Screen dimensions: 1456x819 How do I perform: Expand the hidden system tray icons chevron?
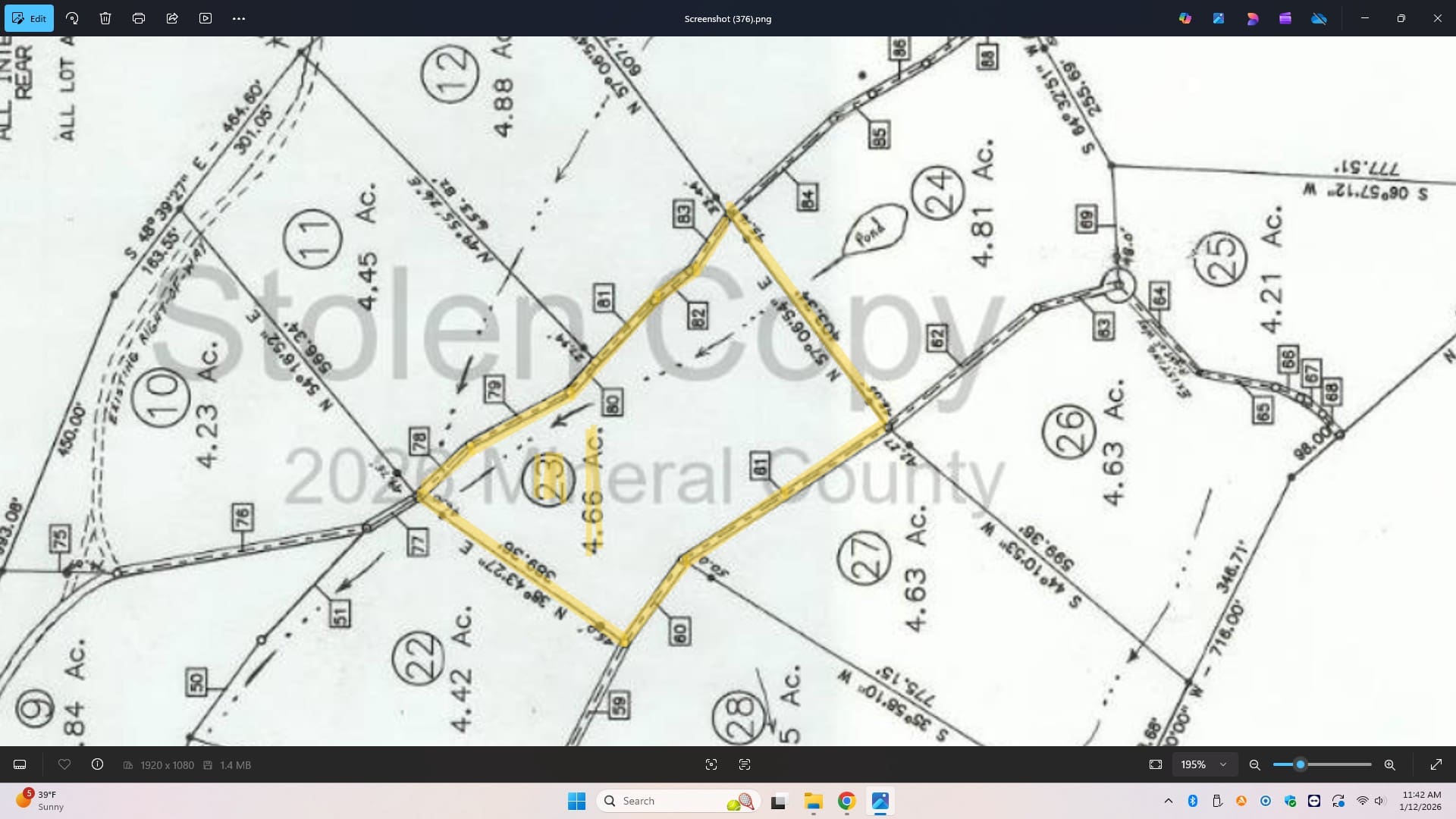tap(1168, 801)
